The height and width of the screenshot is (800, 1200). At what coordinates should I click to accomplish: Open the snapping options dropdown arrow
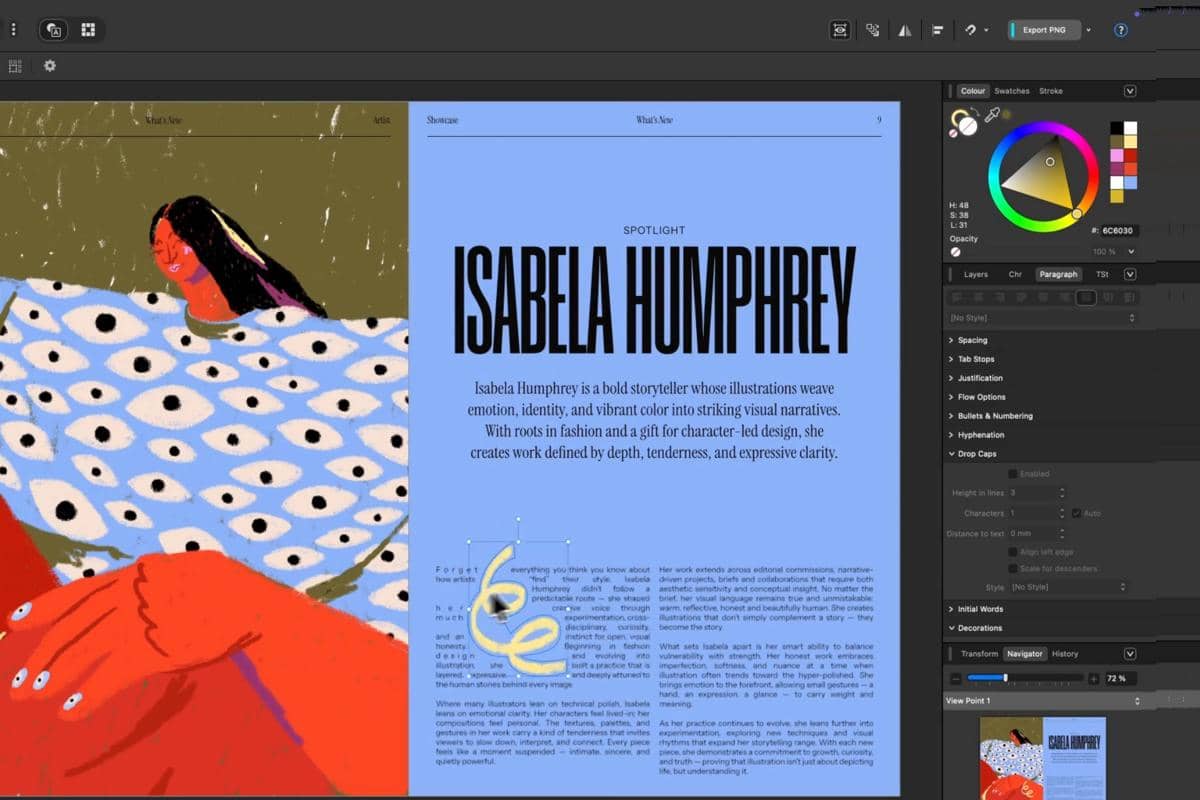tap(986, 30)
